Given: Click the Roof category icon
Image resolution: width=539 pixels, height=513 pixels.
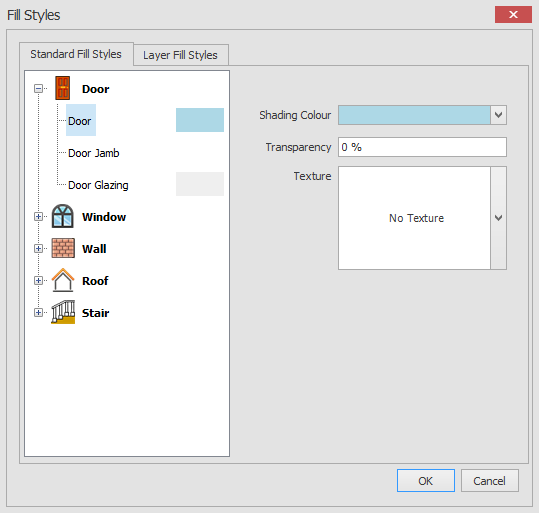Looking at the screenshot, I should pos(63,280).
